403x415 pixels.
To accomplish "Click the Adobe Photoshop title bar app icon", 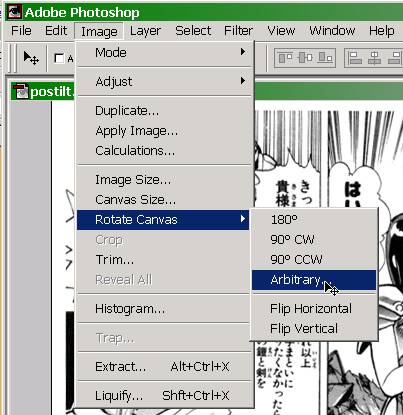I will coord(14,12).
